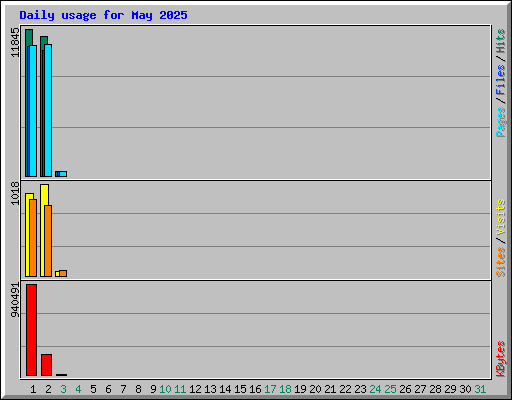Click day 15 on the x-axis

pos(240,389)
